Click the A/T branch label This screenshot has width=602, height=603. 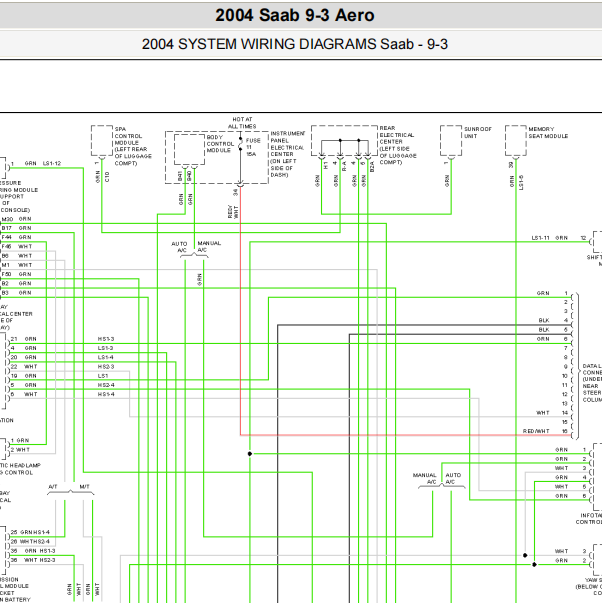[x=53, y=487]
